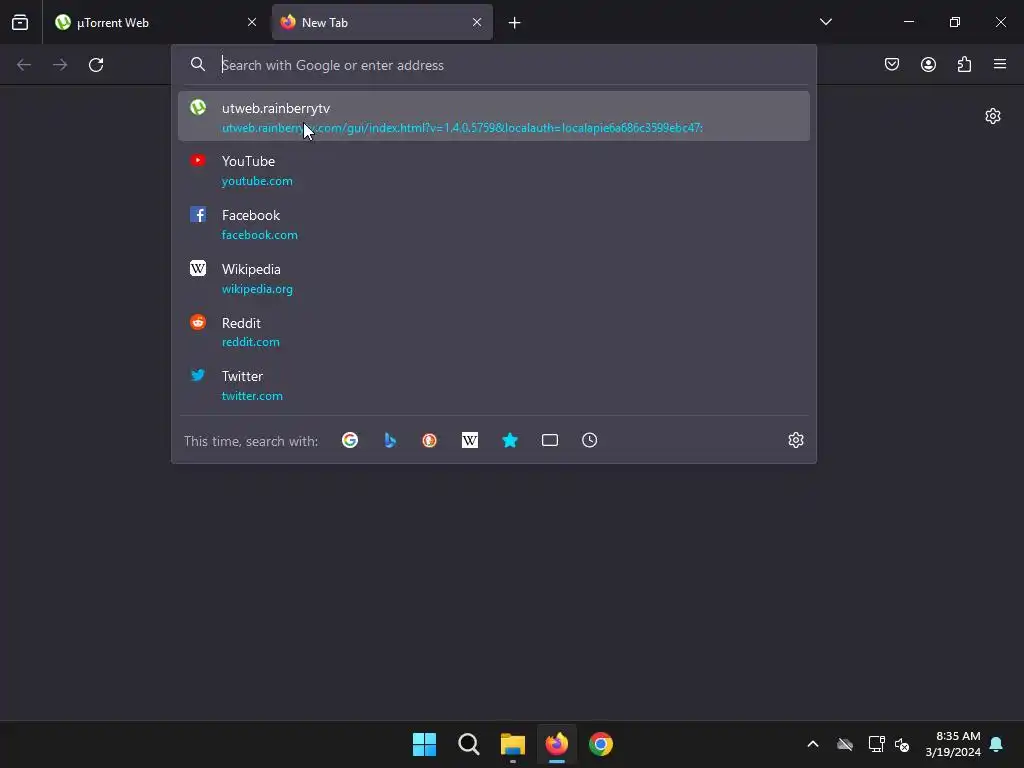Viewport: 1024px width, 768px height.
Task: Select the Twitter suggestion
Action: tap(494, 385)
